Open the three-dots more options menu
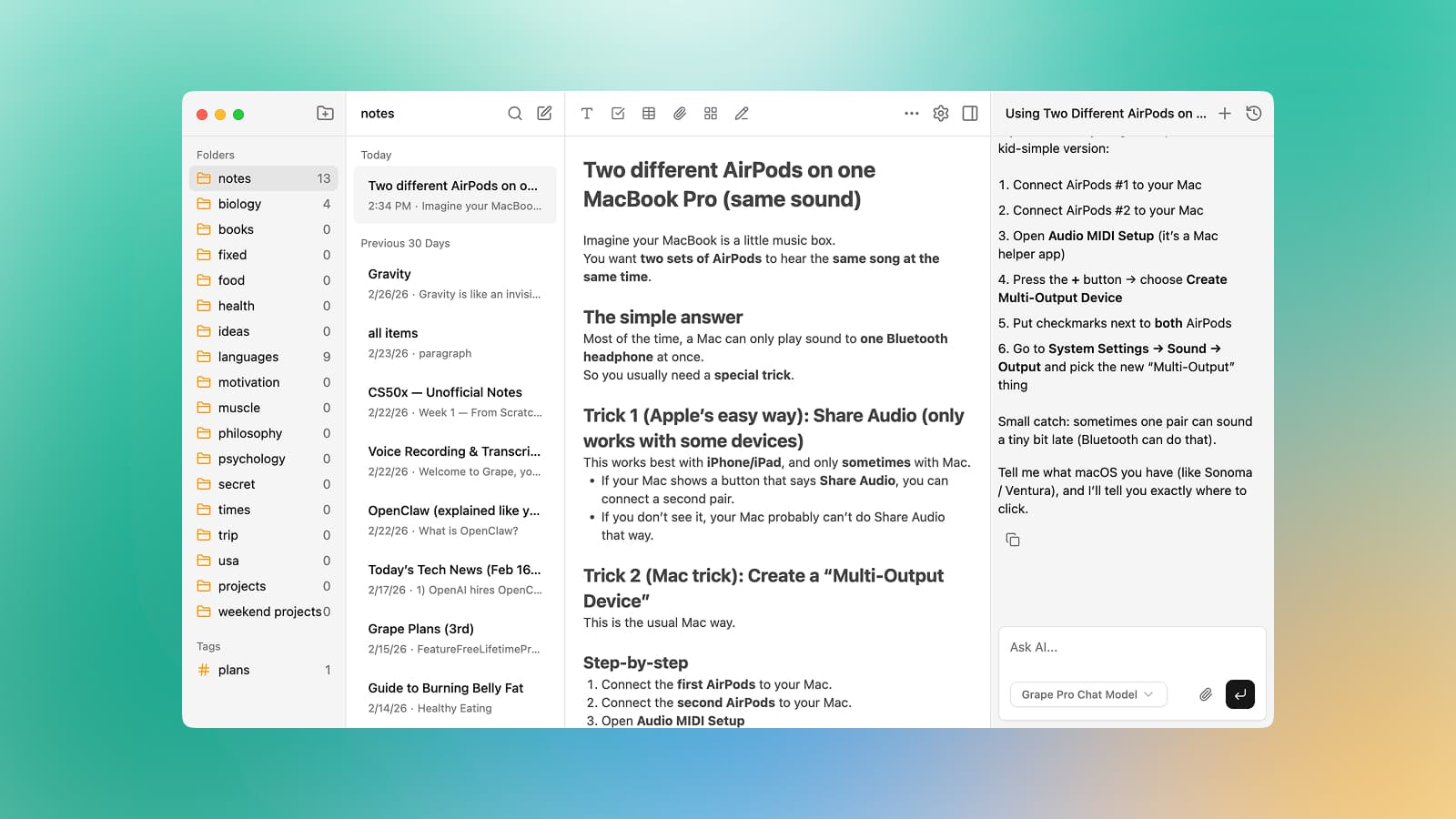The width and height of the screenshot is (1456, 819). point(912,114)
